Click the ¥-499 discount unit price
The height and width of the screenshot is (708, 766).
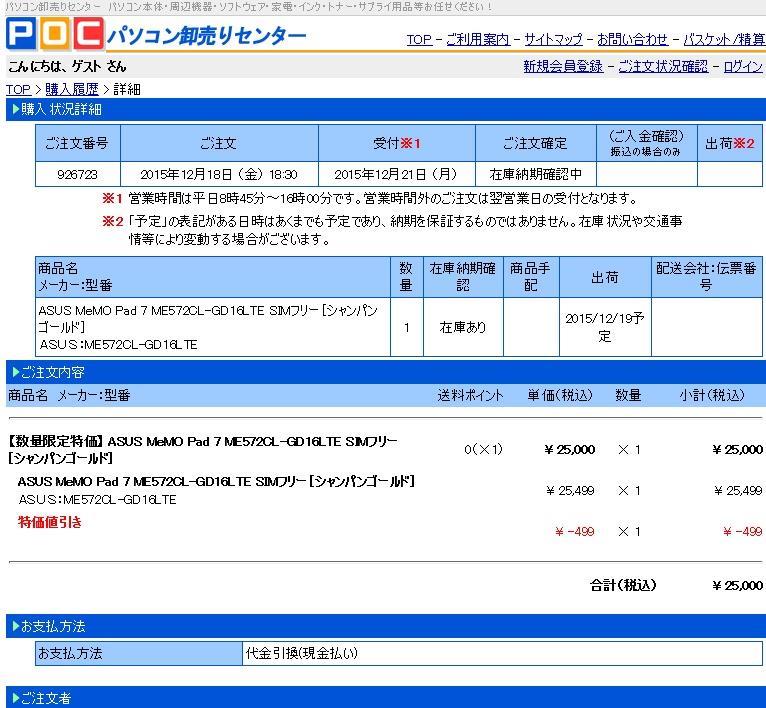click(574, 532)
